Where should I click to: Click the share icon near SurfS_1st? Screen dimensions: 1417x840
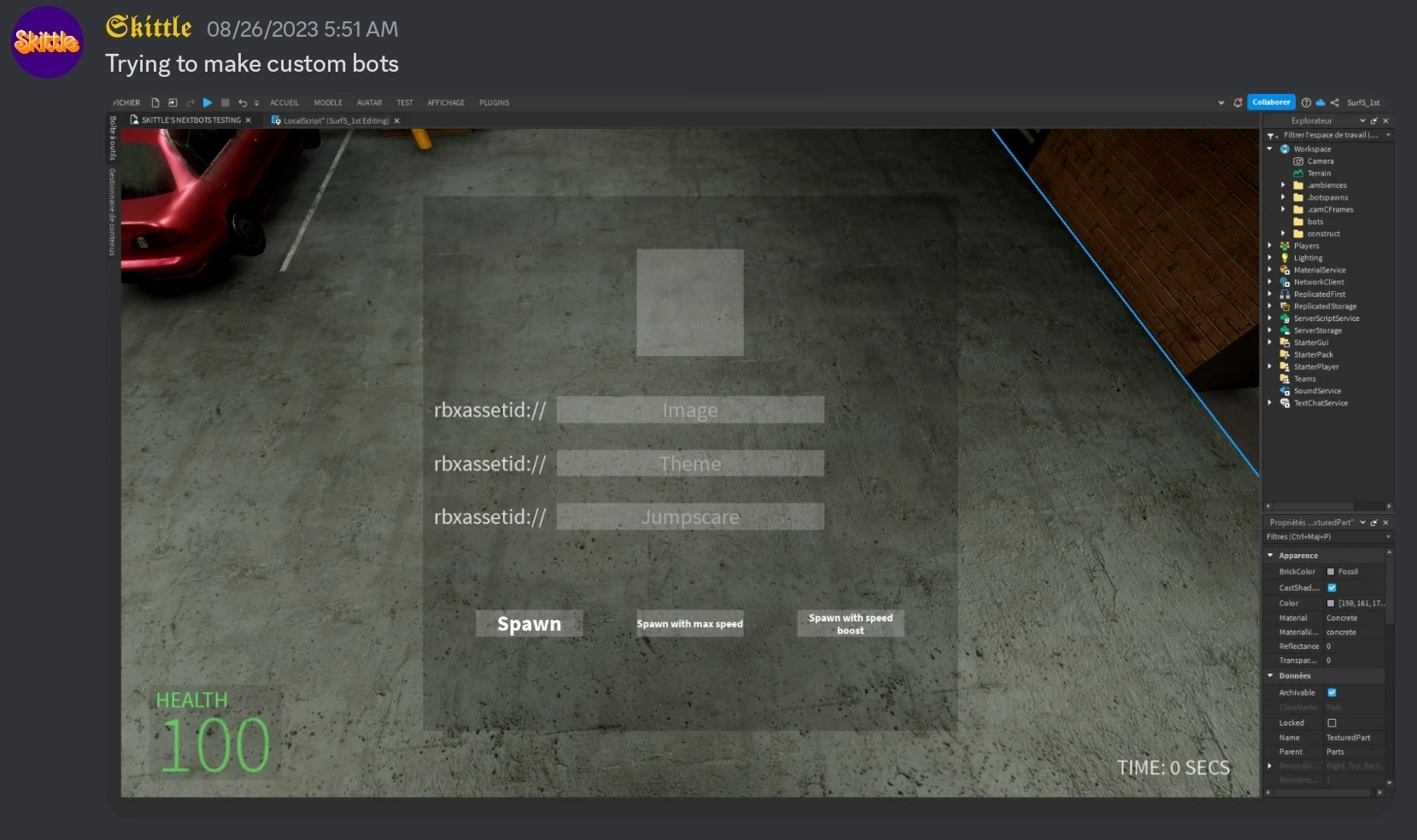click(x=1334, y=102)
